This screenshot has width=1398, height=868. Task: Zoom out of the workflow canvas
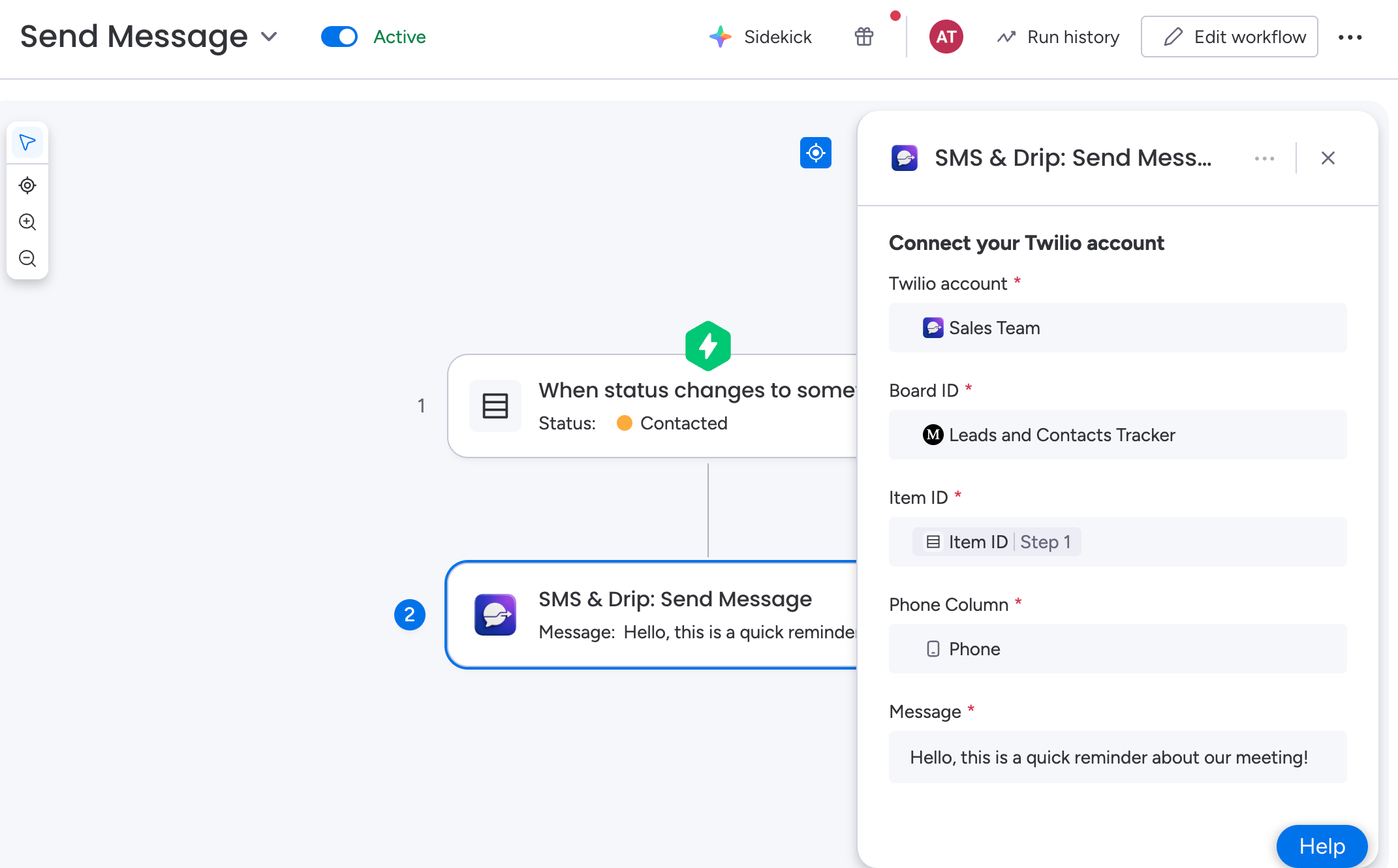27,258
